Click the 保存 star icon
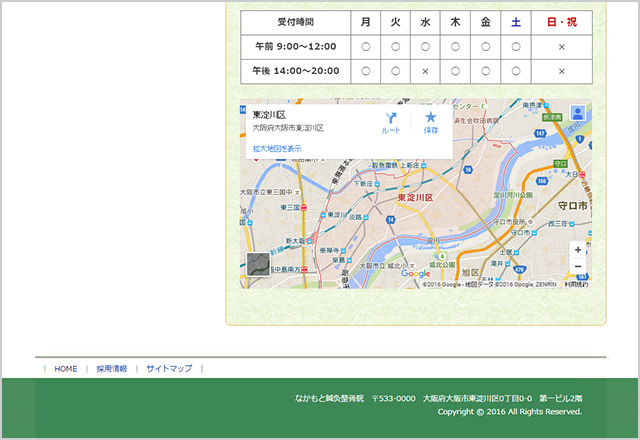The width and height of the screenshot is (640, 440). pyautogui.click(x=431, y=118)
